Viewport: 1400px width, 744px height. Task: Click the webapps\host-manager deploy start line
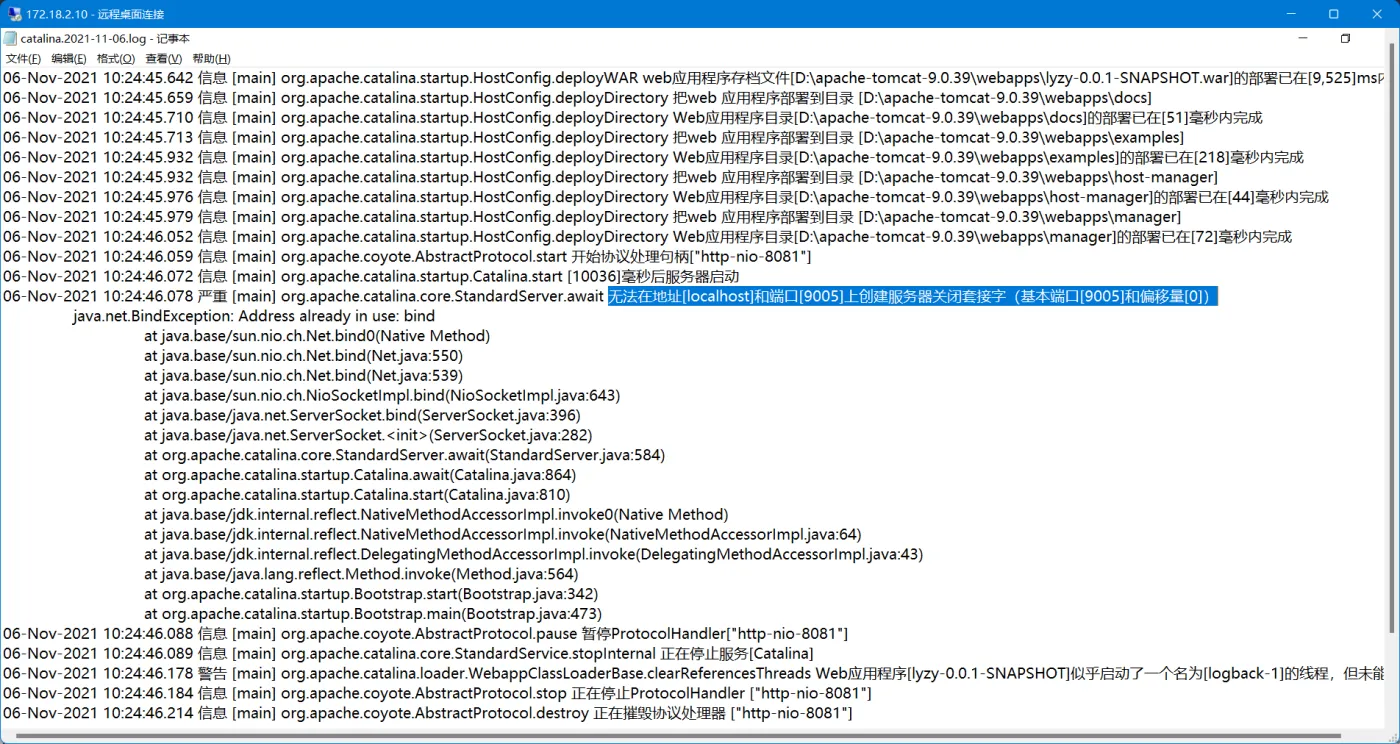point(610,177)
